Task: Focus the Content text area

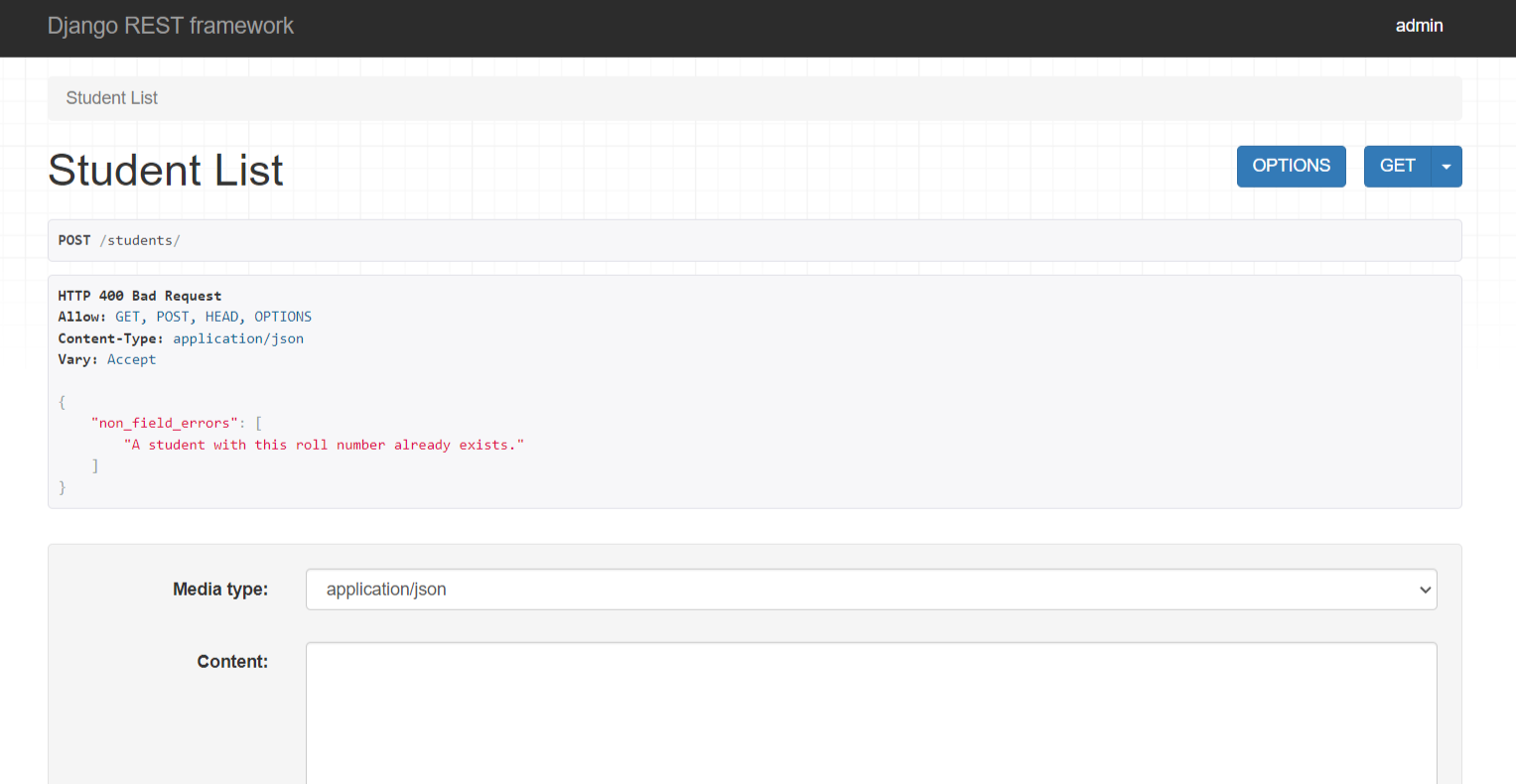Action: tap(870, 713)
